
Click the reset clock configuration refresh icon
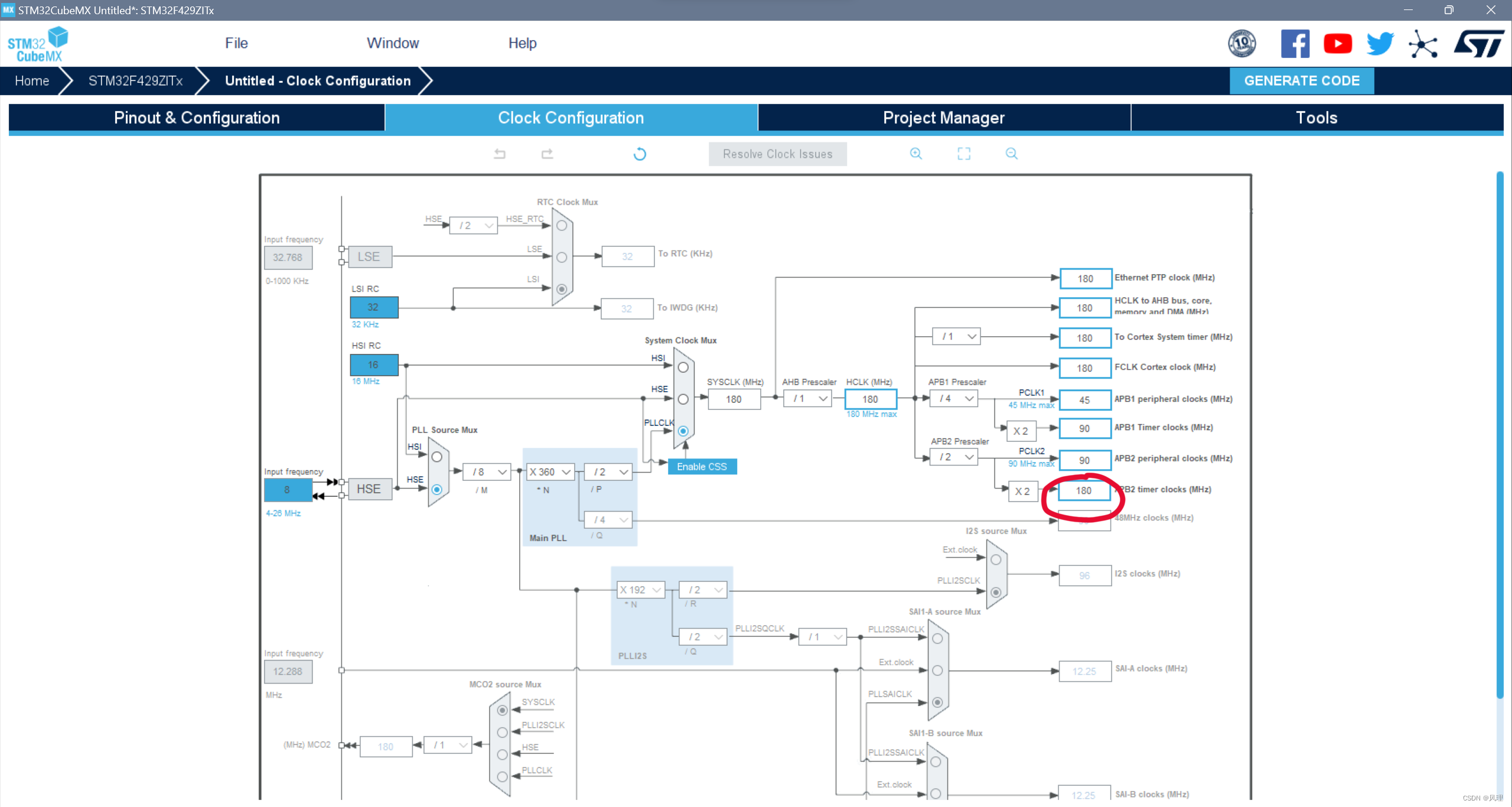(640, 154)
